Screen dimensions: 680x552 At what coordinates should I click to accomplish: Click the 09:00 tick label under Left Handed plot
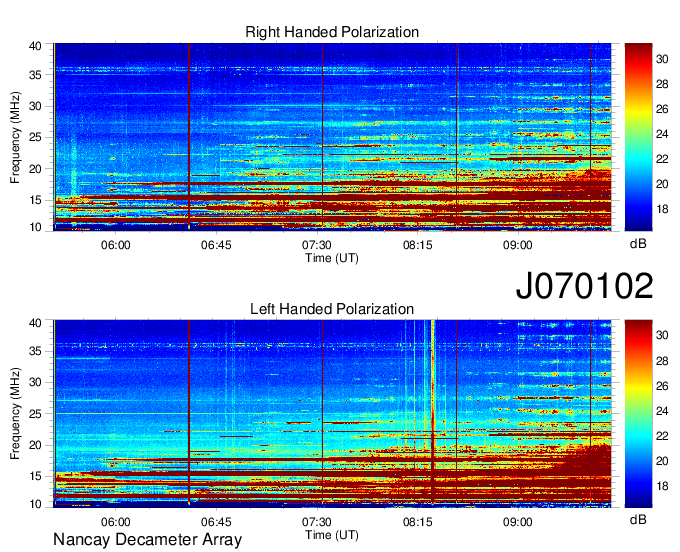(x=518, y=522)
